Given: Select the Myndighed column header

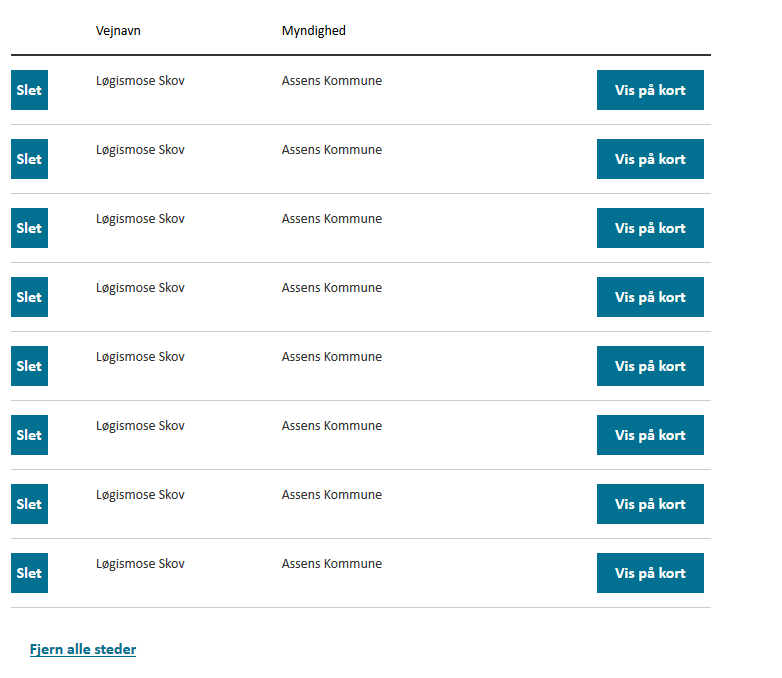Looking at the screenshot, I should [314, 31].
